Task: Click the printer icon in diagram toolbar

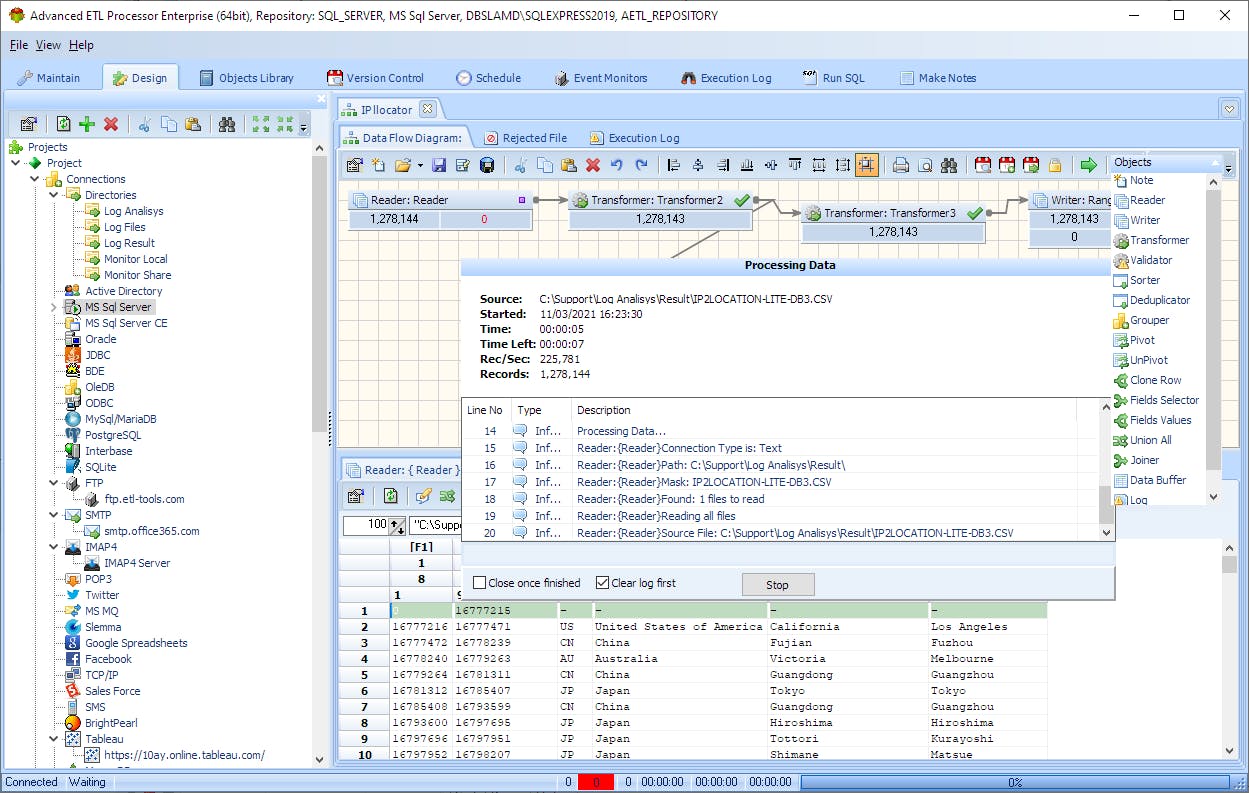Action: pos(900,165)
